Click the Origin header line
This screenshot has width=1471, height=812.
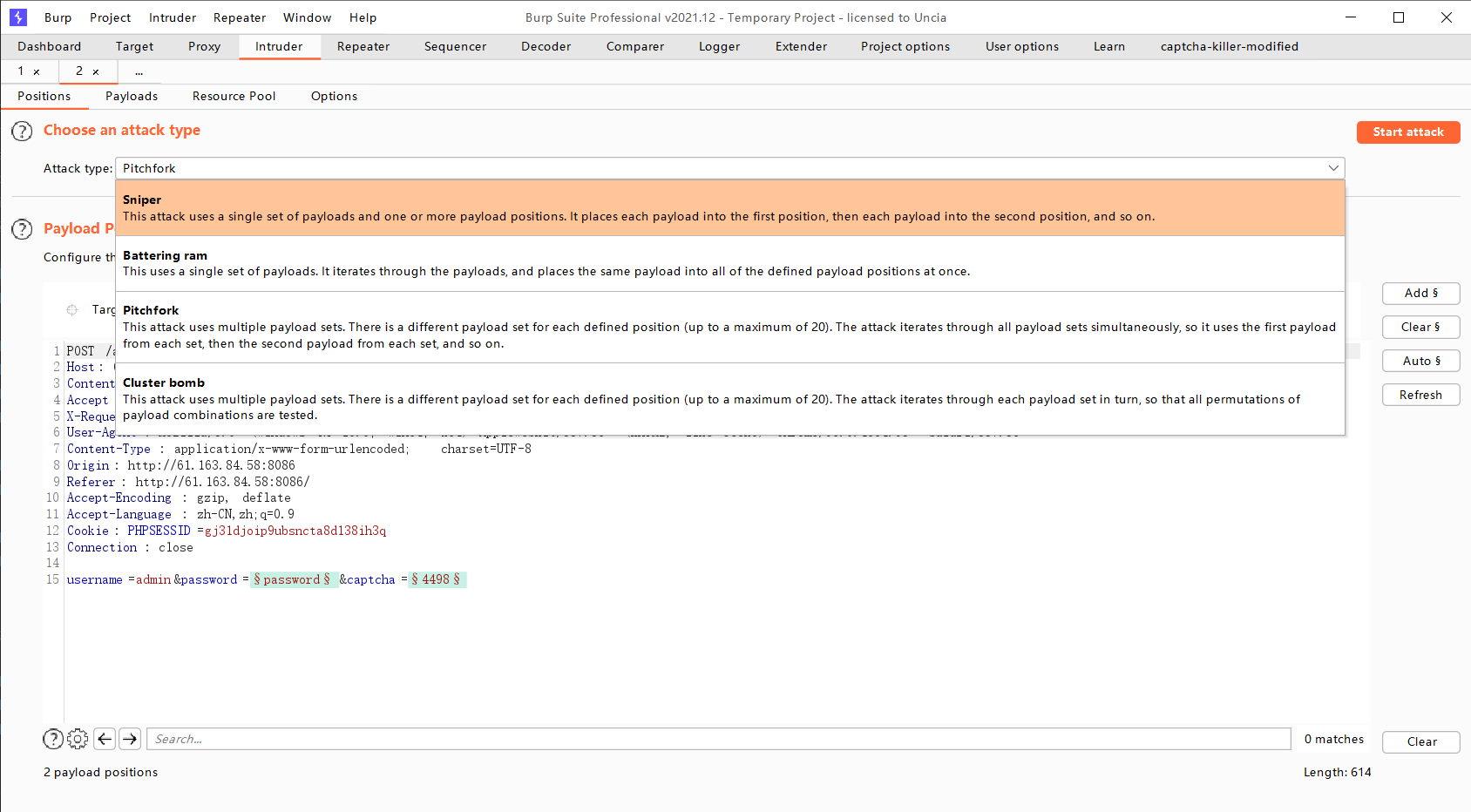pyautogui.click(x=181, y=465)
